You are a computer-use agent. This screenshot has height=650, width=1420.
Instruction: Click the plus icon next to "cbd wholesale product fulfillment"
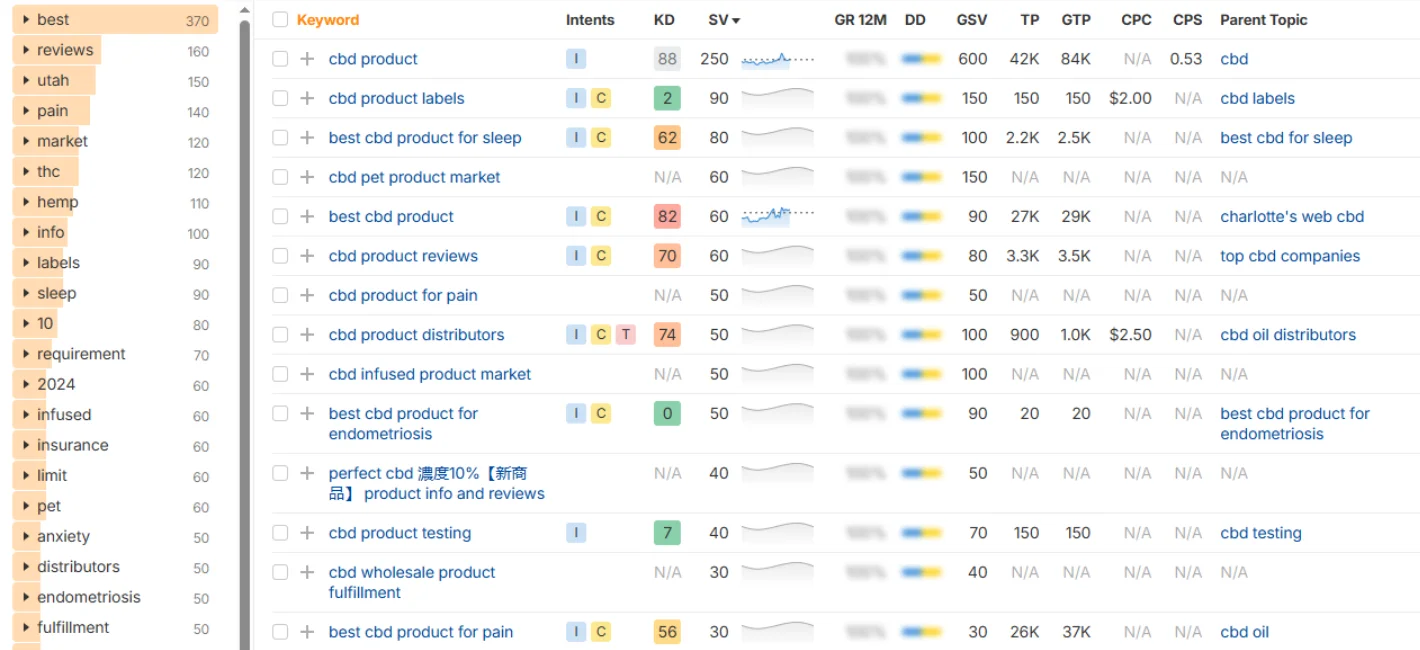307,572
